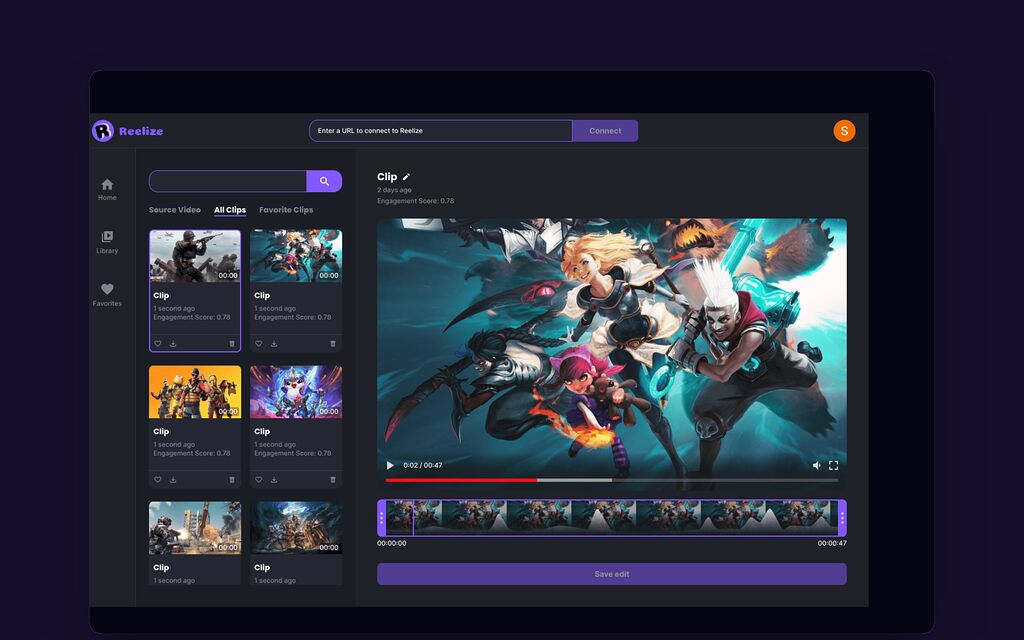Download the purple-background clip
The width and height of the screenshot is (1024, 640).
click(274, 479)
